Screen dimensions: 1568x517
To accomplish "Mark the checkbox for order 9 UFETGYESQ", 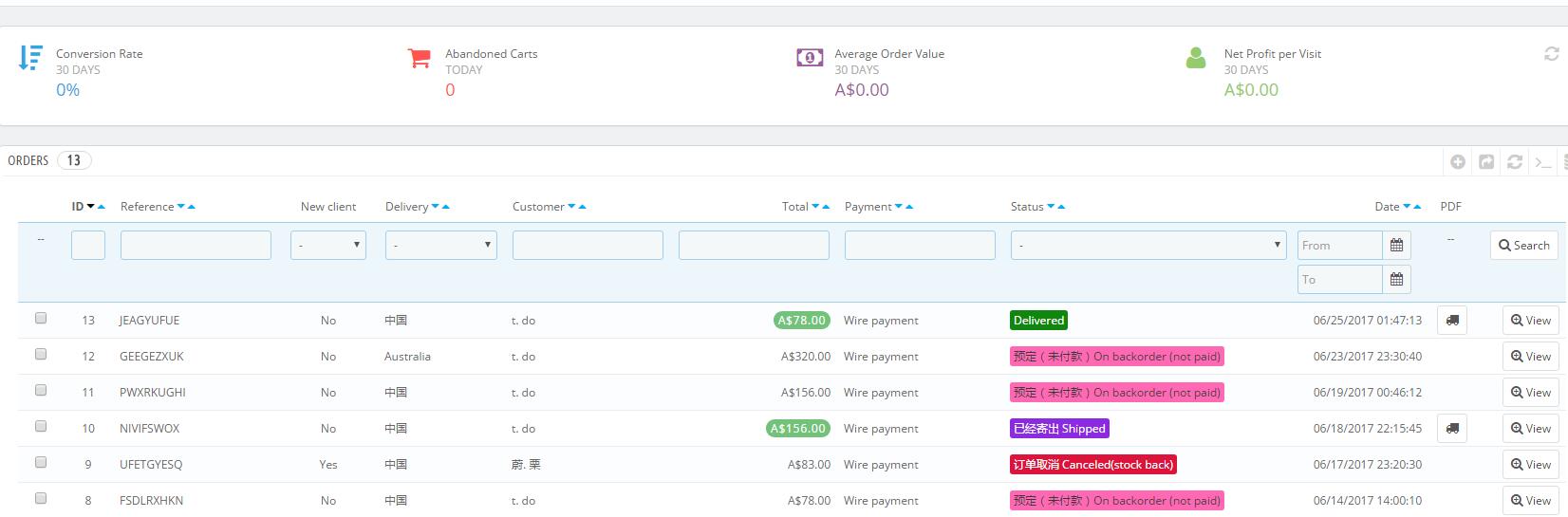I will click(41, 463).
